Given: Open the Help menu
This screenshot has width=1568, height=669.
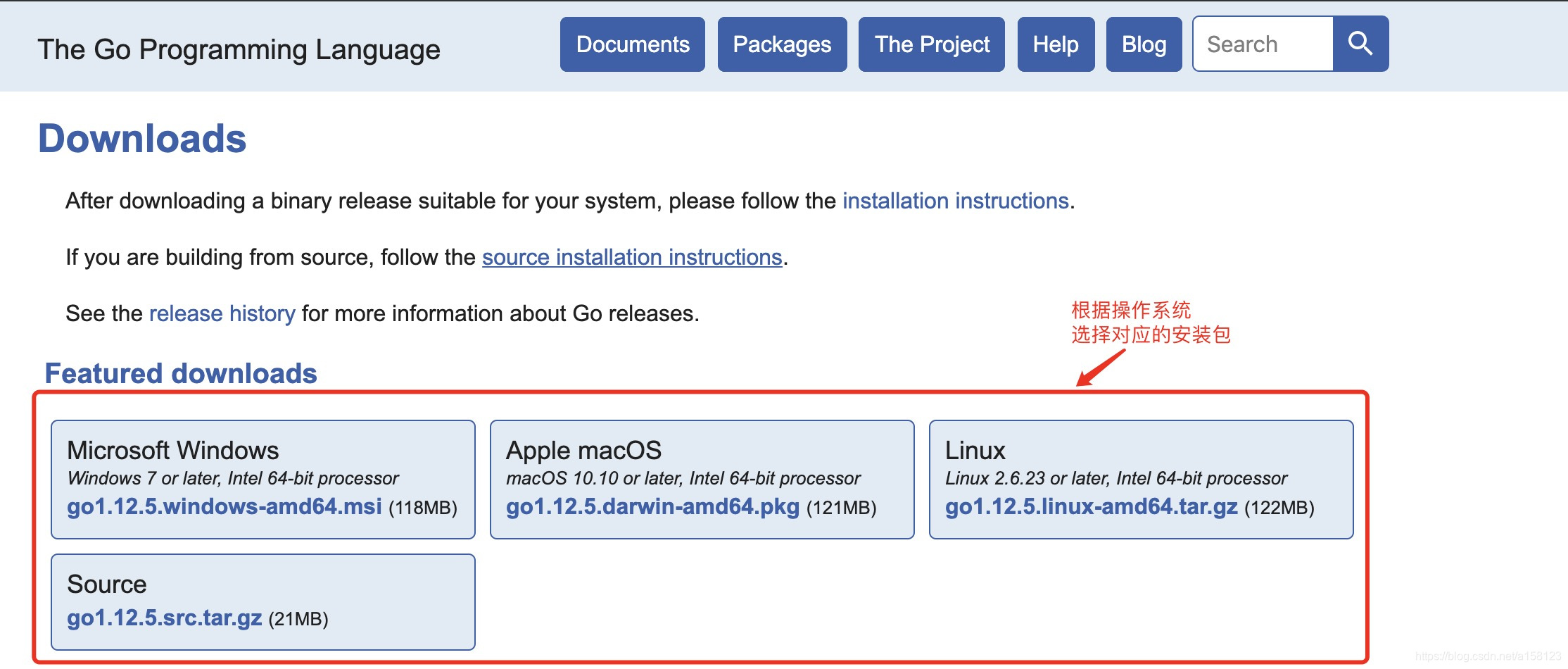Looking at the screenshot, I should [x=1056, y=44].
